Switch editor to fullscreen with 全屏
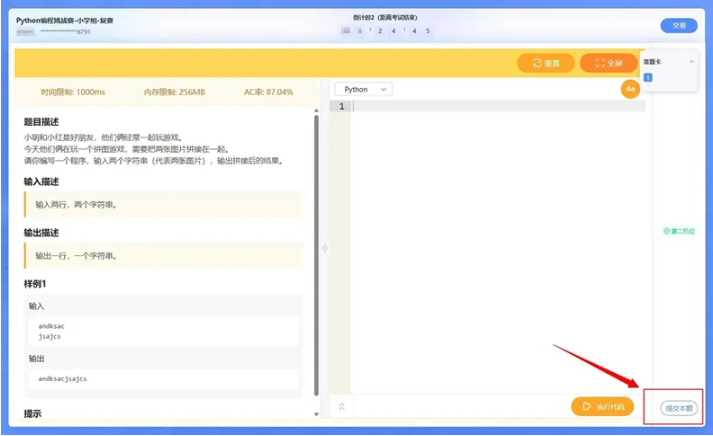The height and width of the screenshot is (436, 713). tap(608, 63)
